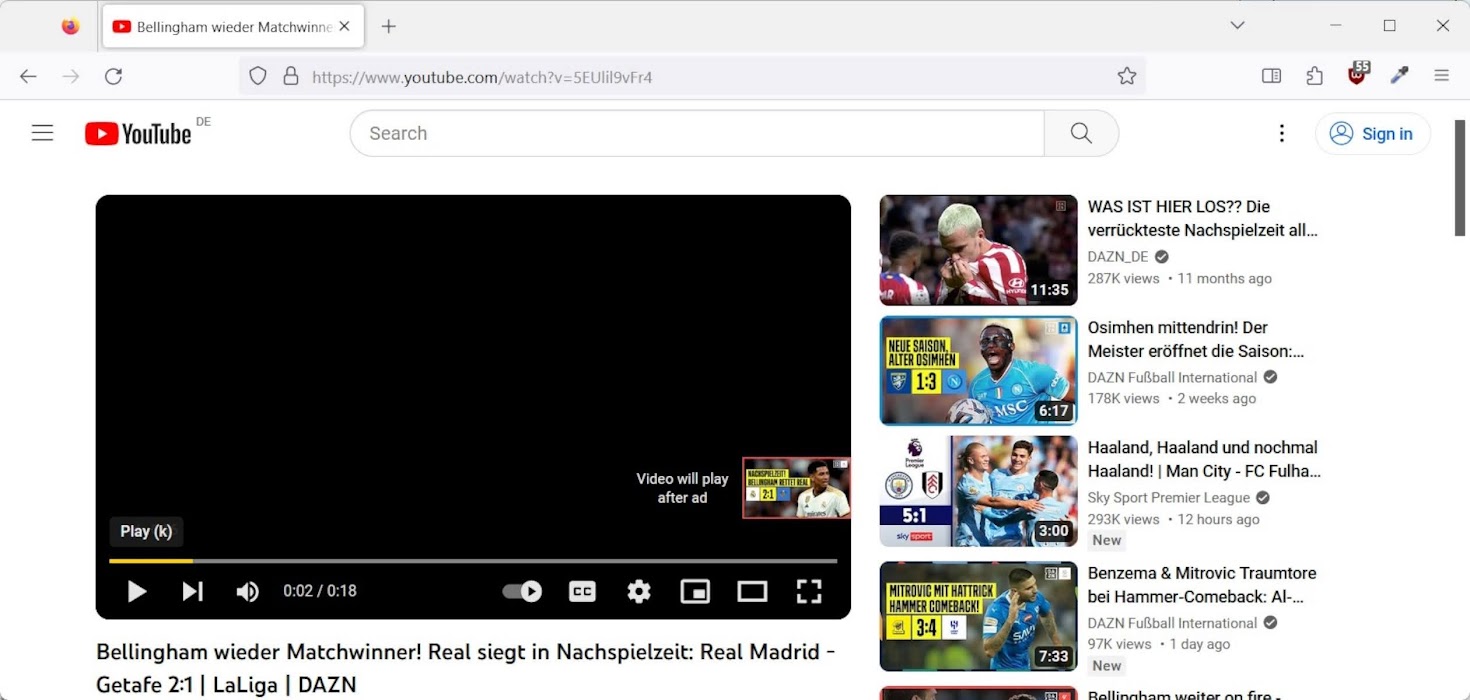
Task: Switch to theater mode
Action: (752, 591)
